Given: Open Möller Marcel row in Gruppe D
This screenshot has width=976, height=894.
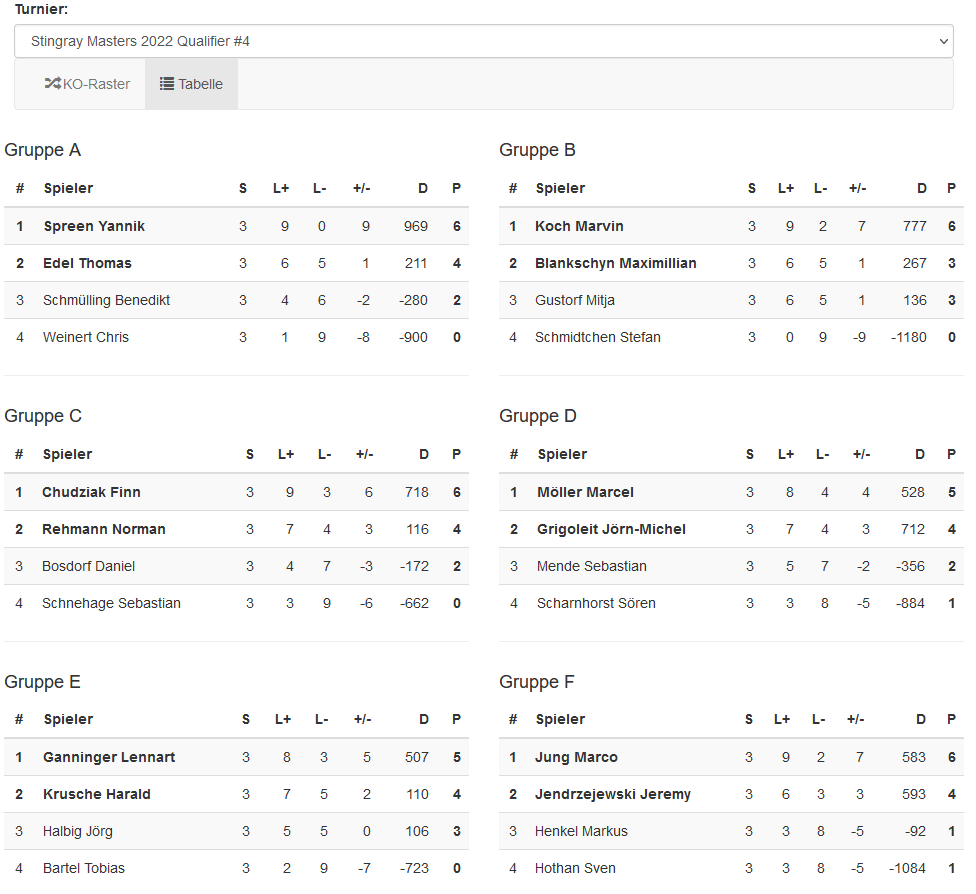Looking at the screenshot, I should [585, 492].
